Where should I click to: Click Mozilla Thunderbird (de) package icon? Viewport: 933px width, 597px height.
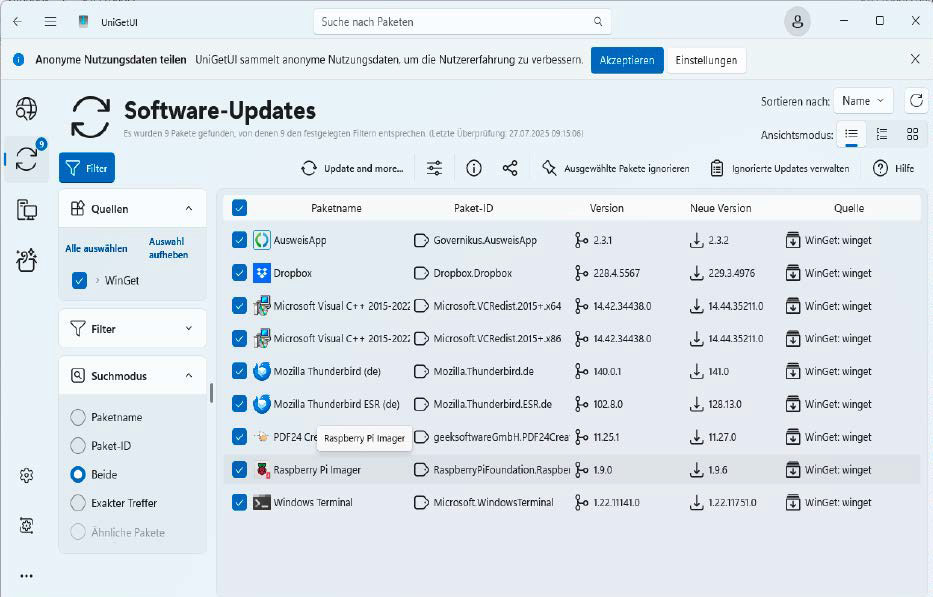(x=262, y=371)
